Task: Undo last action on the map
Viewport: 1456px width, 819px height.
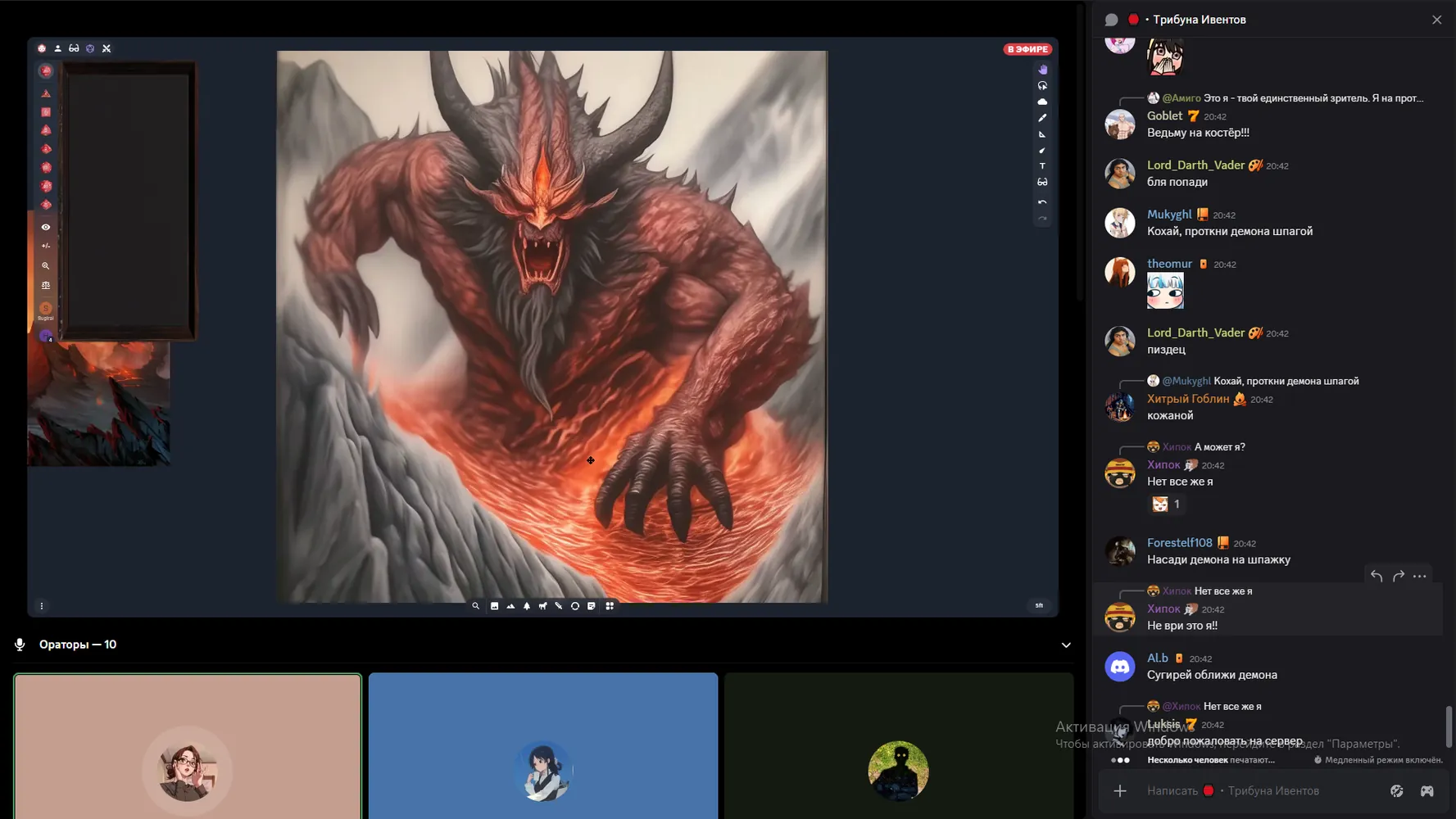Action: (x=1042, y=202)
